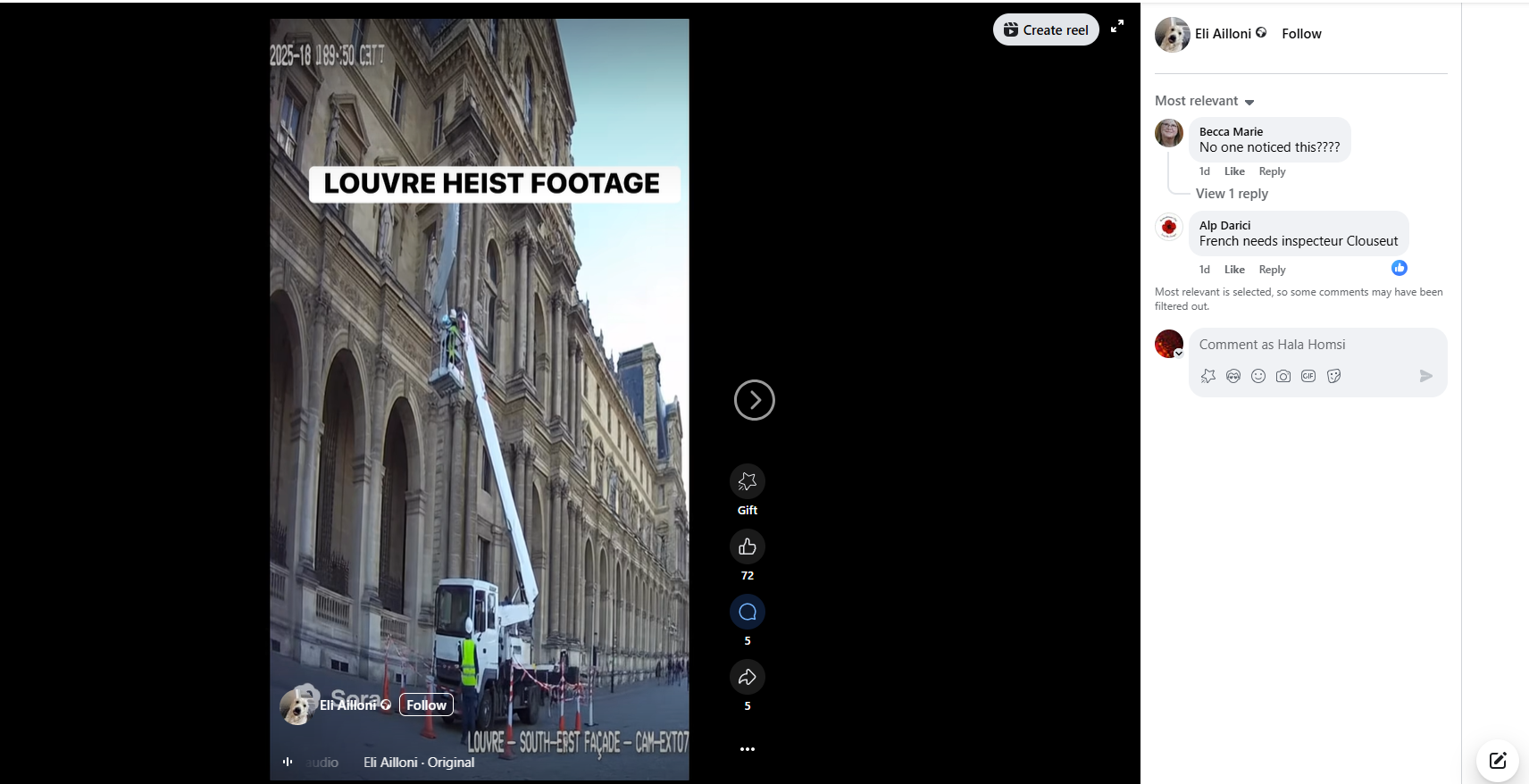Viewport: 1529px width, 784px height.
Task: Like the reel with the thumbs-up icon
Action: click(x=748, y=547)
